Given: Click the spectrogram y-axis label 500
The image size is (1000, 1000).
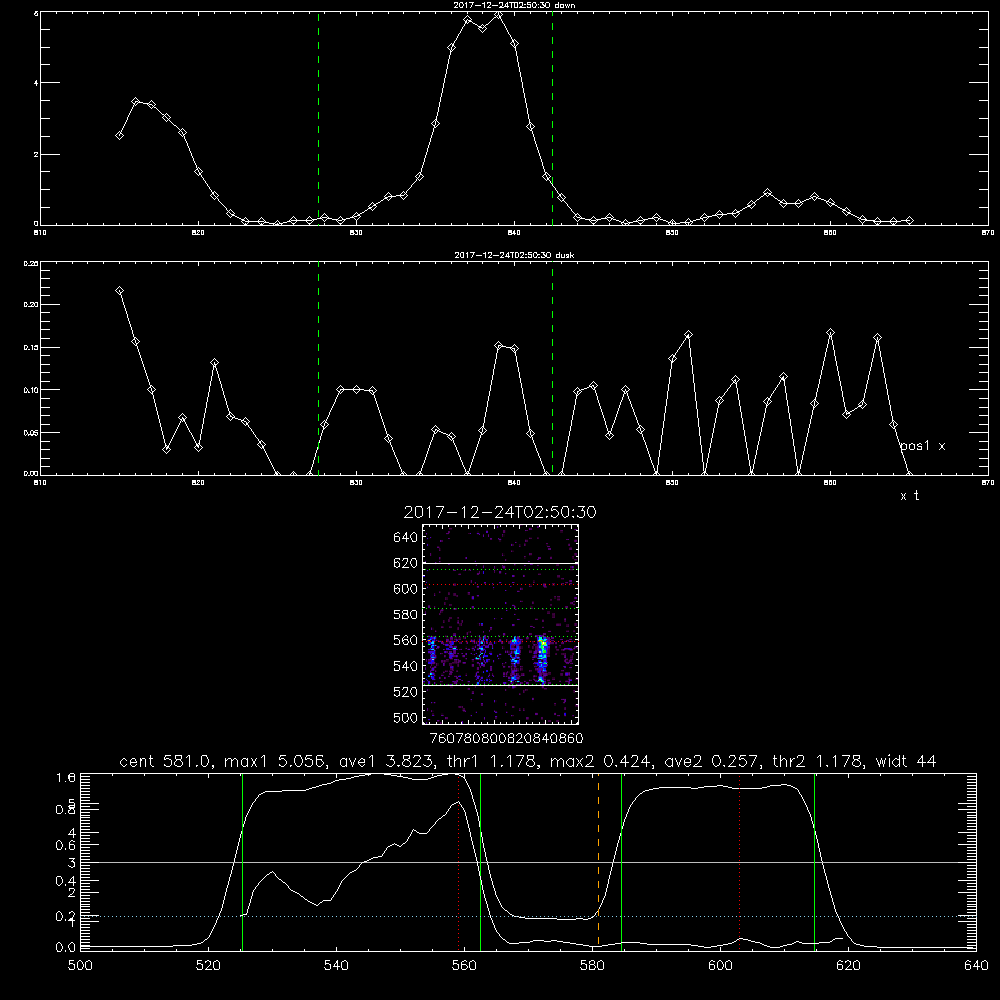Looking at the screenshot, I should click(405, 717).
